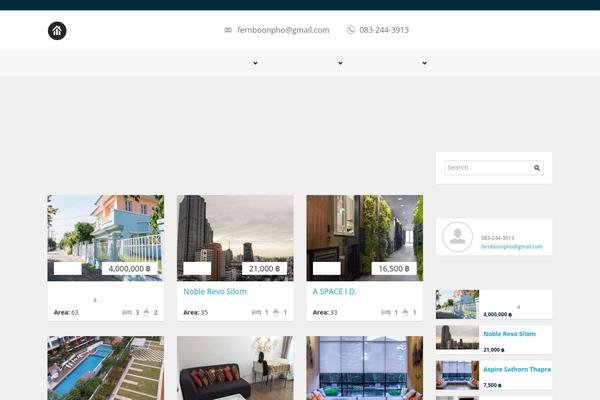Image resolution: width=600 pixels, height=400 pixels.
Task: Click sidebar price 7,500 ฿
Action: point(492,385)
